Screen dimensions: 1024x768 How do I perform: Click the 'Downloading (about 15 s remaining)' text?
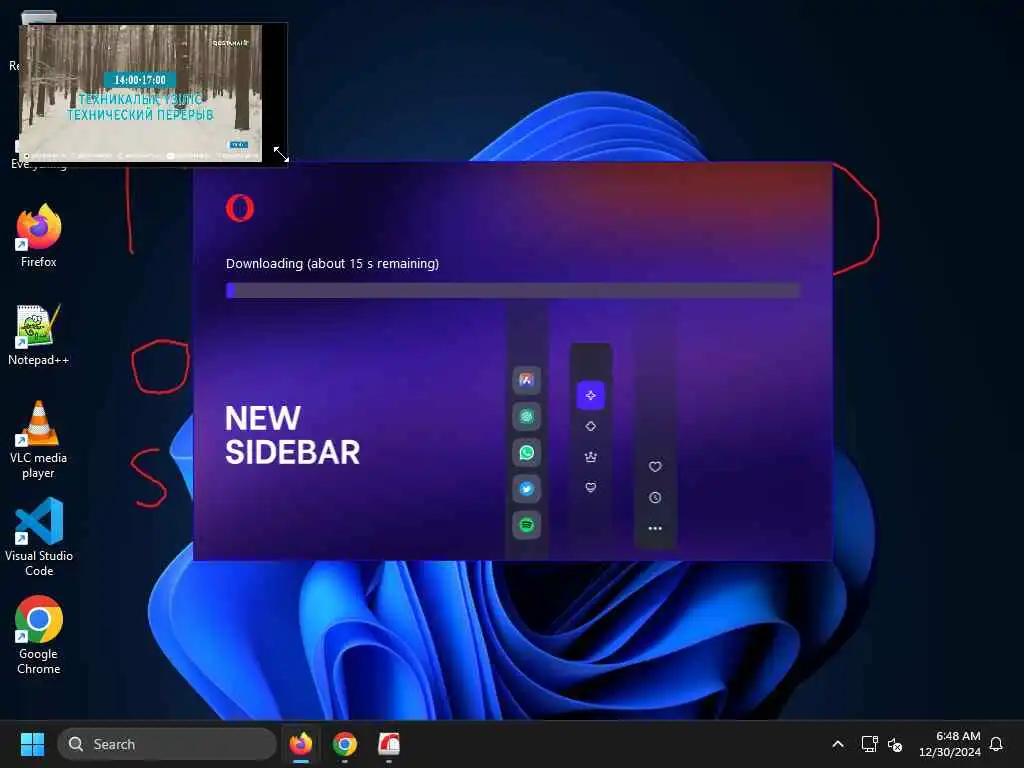pyautogui.click(x=332, y=264)
